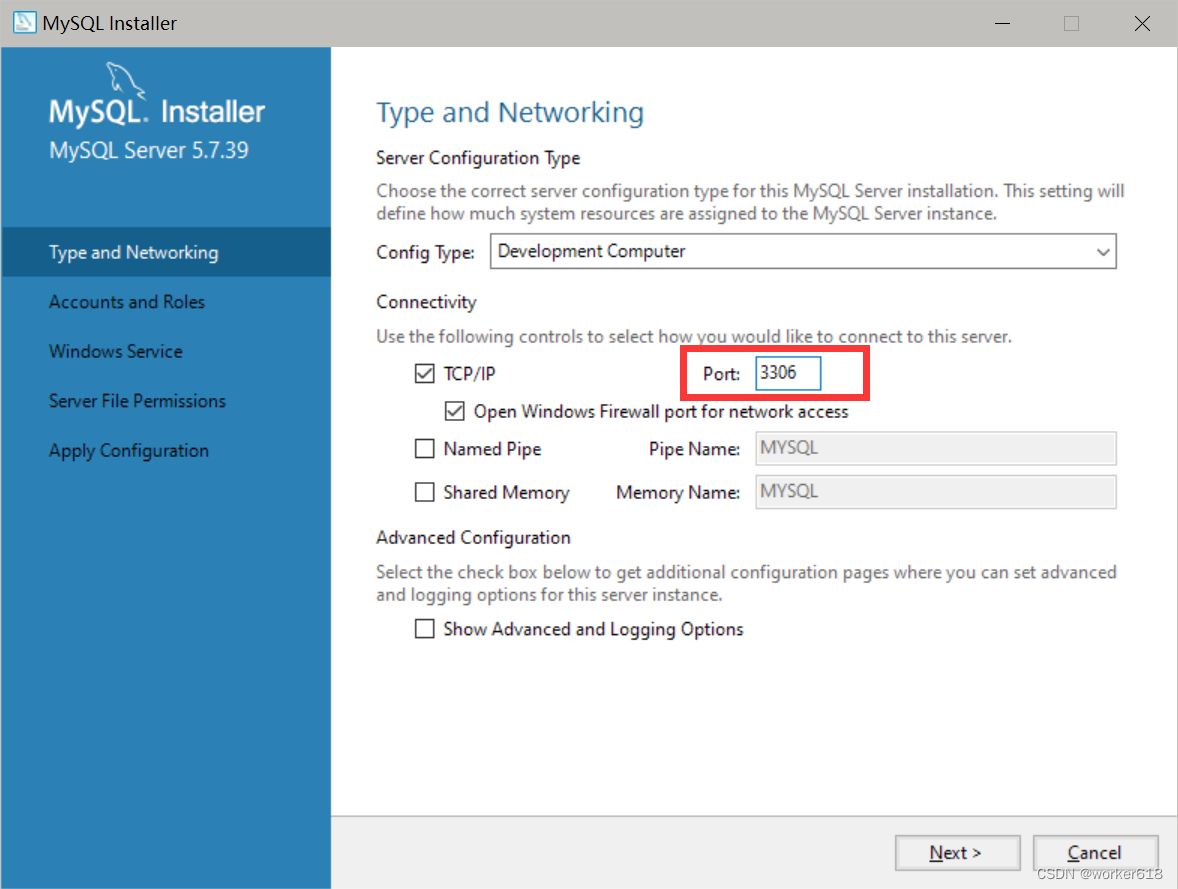Click the Type and Networking heading
This screenshot has height=889, width=1178.
pos(510,113)
